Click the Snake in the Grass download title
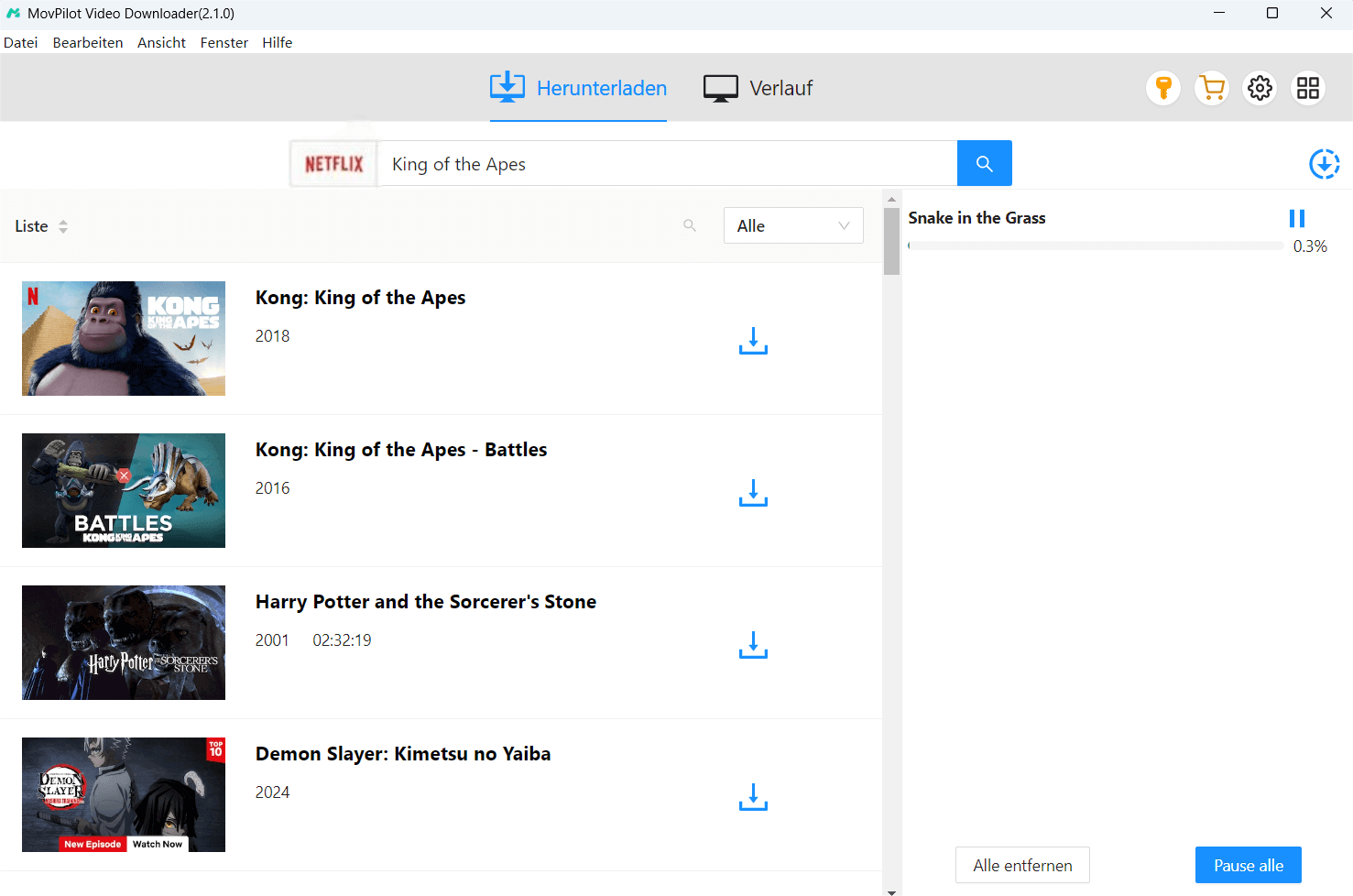Image resolution: width=1353 pixels, height=896 pixels. 977,218
